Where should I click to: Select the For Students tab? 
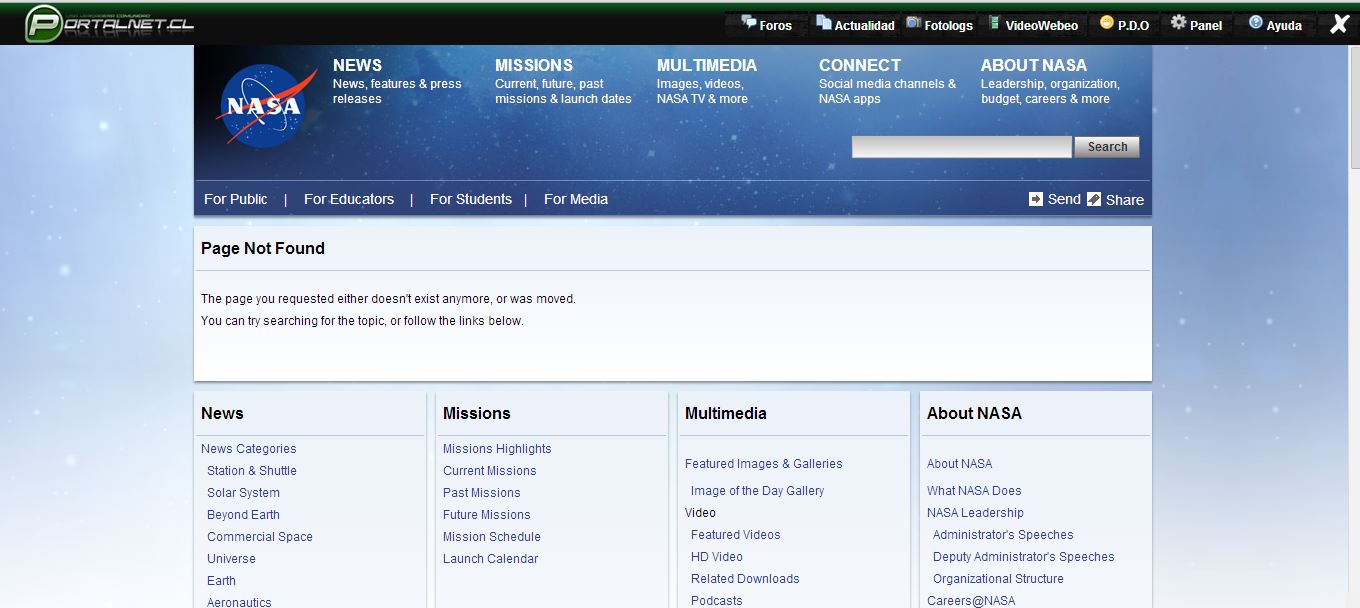click(x=471, y=199)
